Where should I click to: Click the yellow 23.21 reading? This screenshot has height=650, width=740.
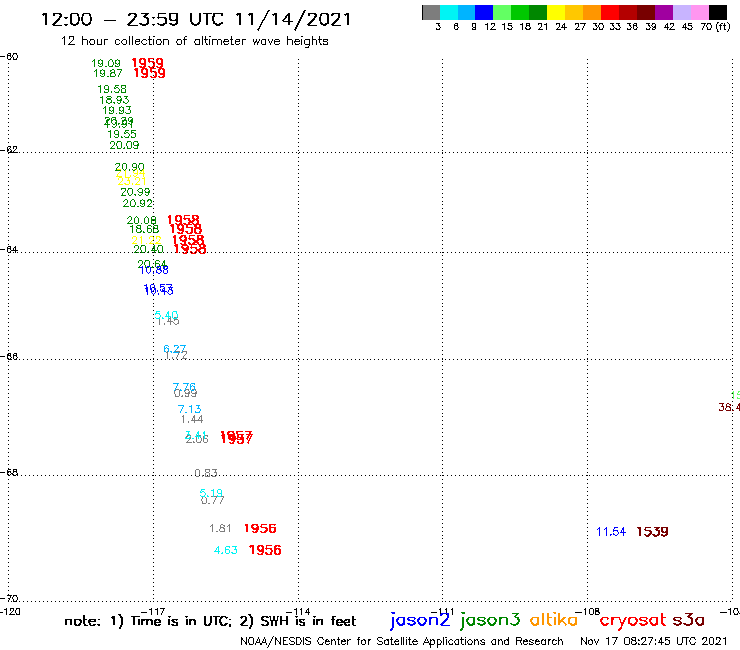tap(132, 181)
